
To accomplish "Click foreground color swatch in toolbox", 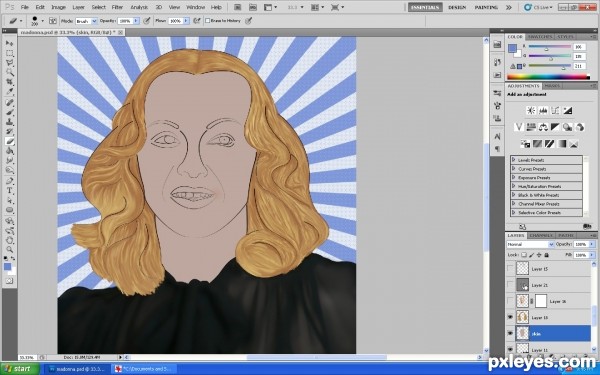I will tap(7, 267).
